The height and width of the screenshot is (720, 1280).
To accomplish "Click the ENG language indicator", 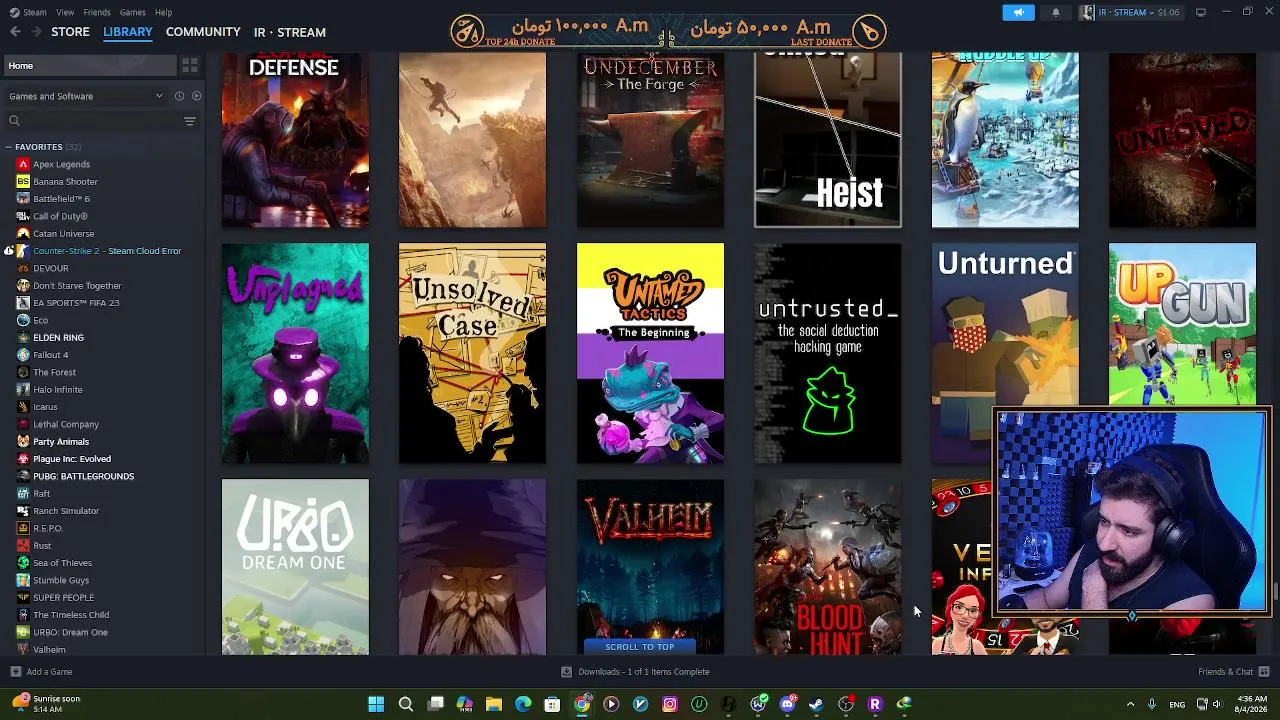I will (x=1178, y=704).
